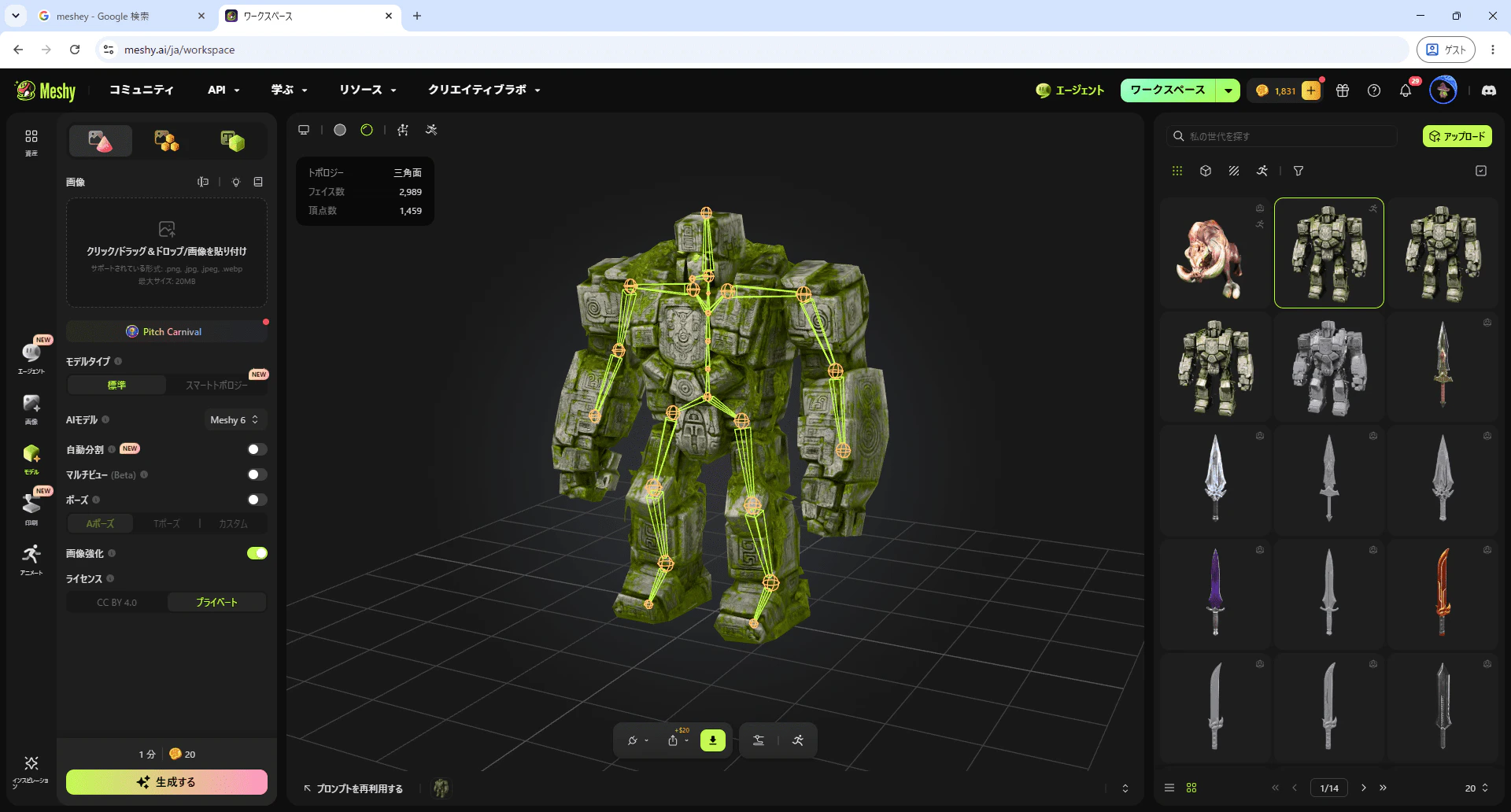Open the エージェント sidebar tool
This screenshot has height=812, width=1511.
(x=31, y=357)
